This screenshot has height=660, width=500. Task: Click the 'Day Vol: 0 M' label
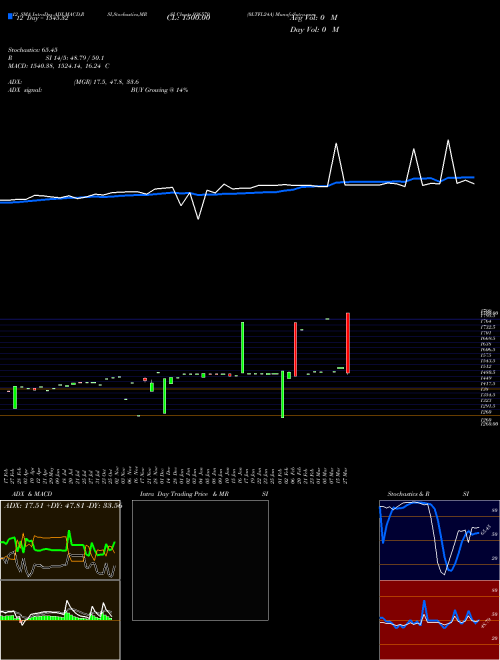click(314, 30)
